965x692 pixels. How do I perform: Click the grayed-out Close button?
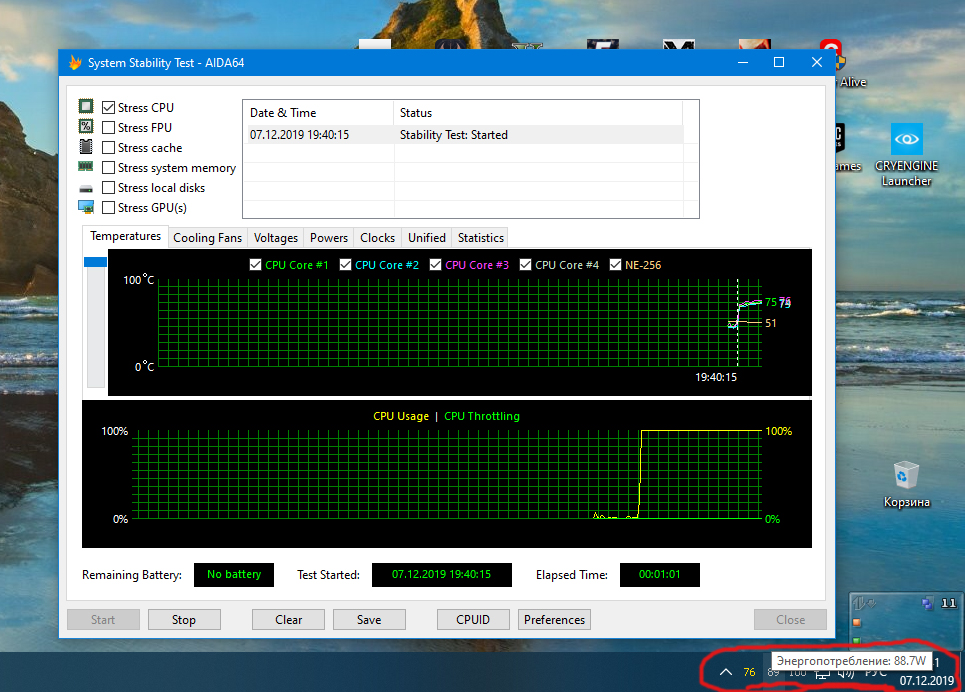(790, 620)
